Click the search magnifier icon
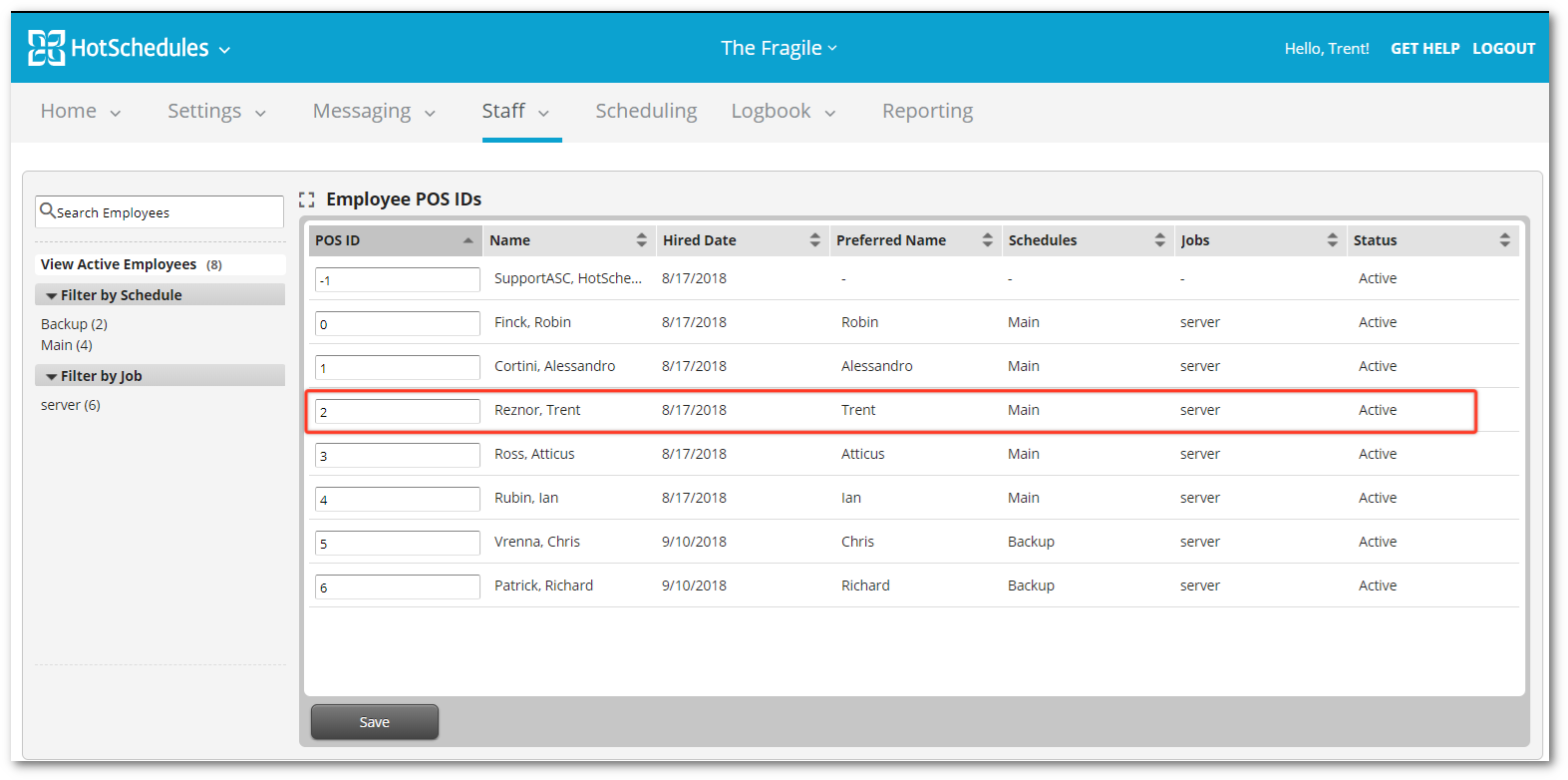This screenshot has height=780, width=1568. click(x=47, y=210)
